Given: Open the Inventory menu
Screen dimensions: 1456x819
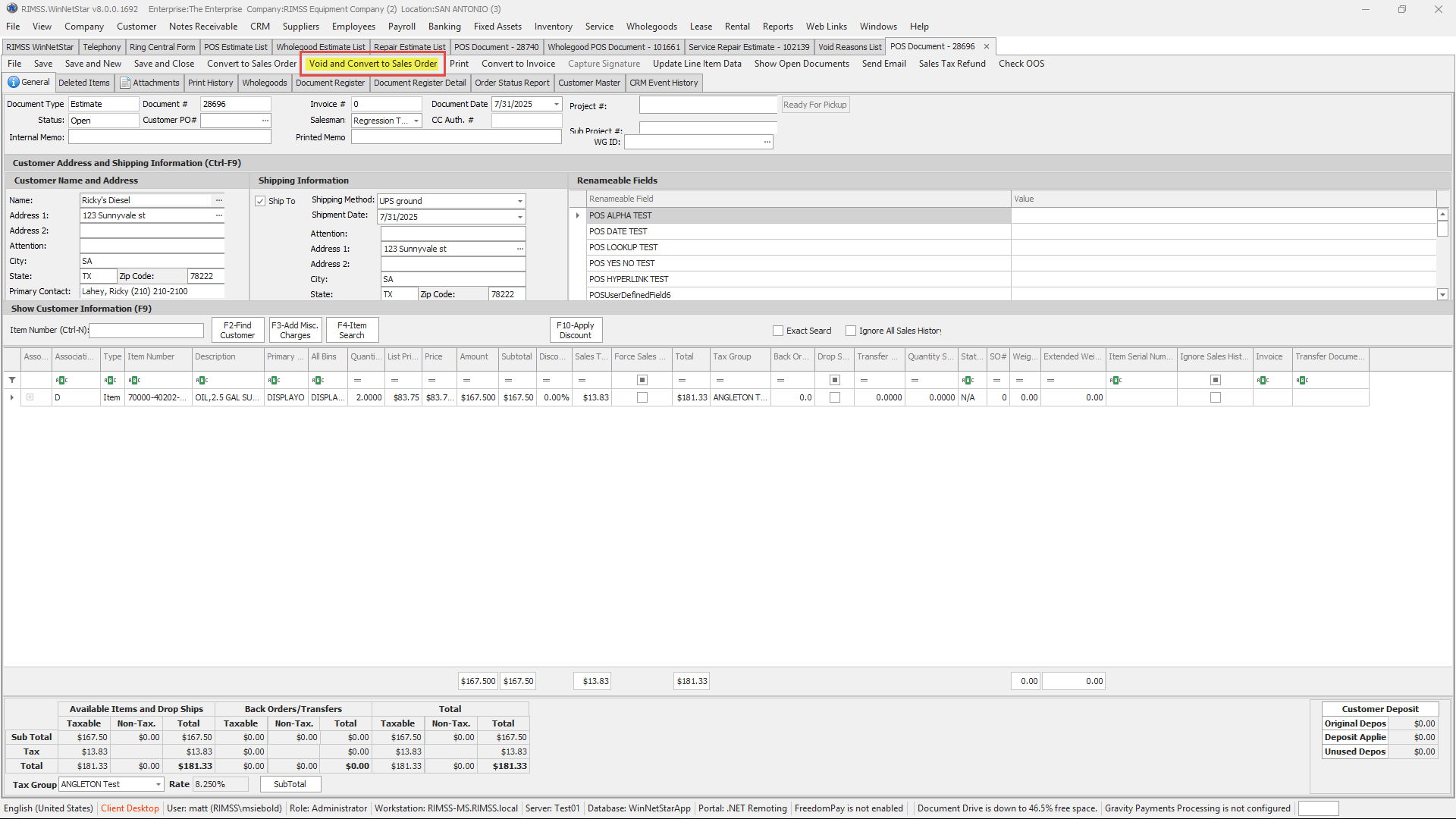Looking at the screenshot, I should 553,26.
